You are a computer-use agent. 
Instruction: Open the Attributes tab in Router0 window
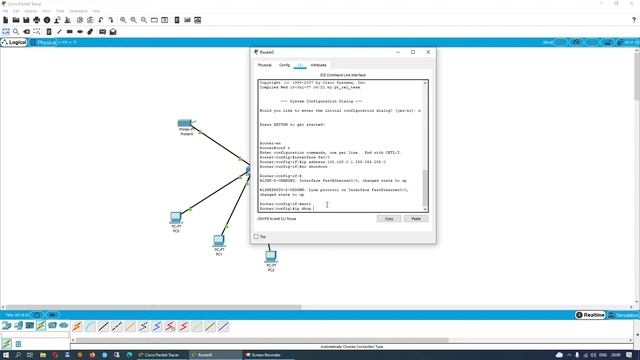pos(318,65)
